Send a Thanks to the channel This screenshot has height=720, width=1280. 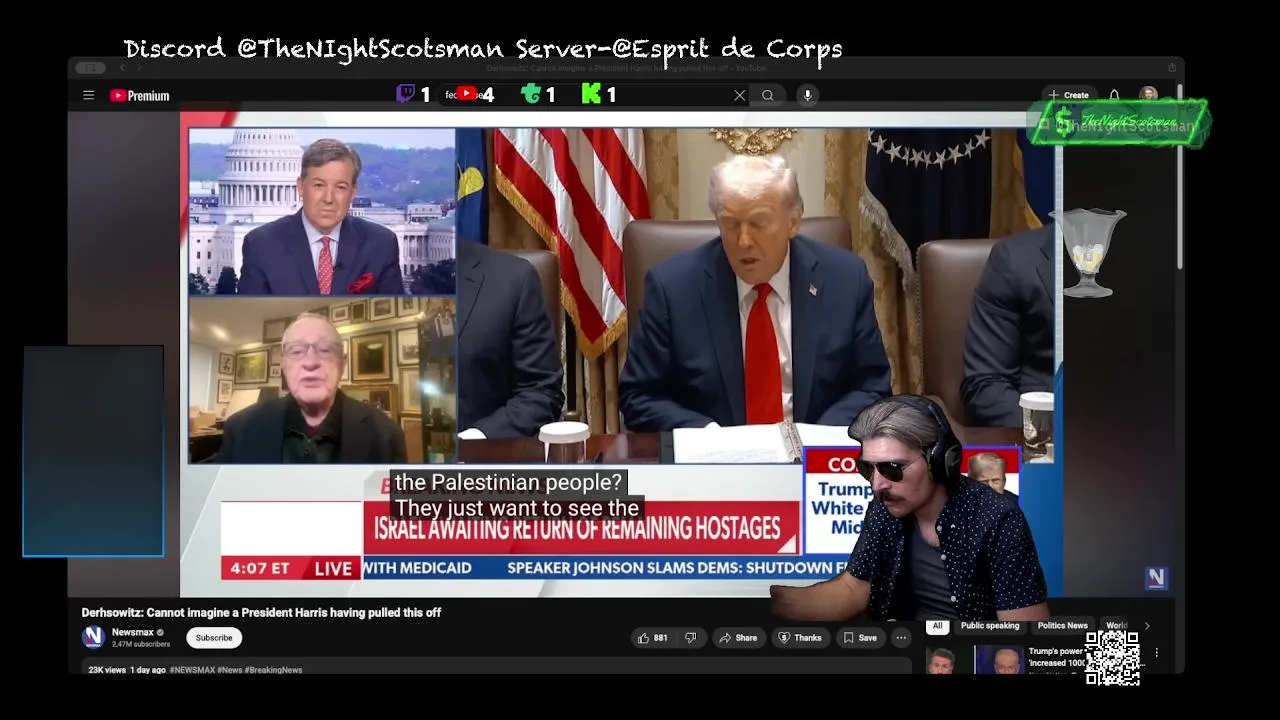(x=800, y=638)
